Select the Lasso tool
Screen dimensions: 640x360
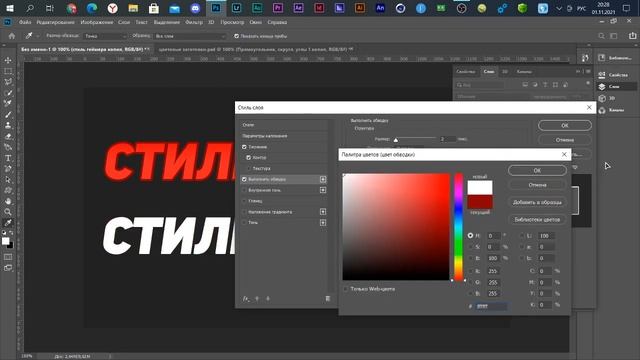[x=8, y=82]
